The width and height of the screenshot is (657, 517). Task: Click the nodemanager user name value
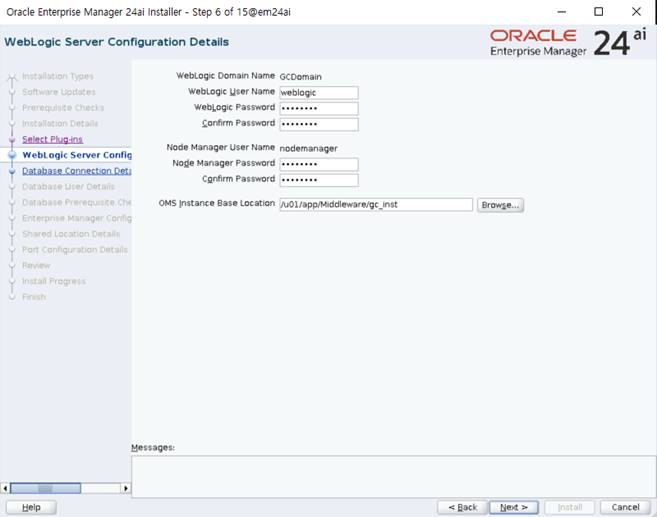308,148
